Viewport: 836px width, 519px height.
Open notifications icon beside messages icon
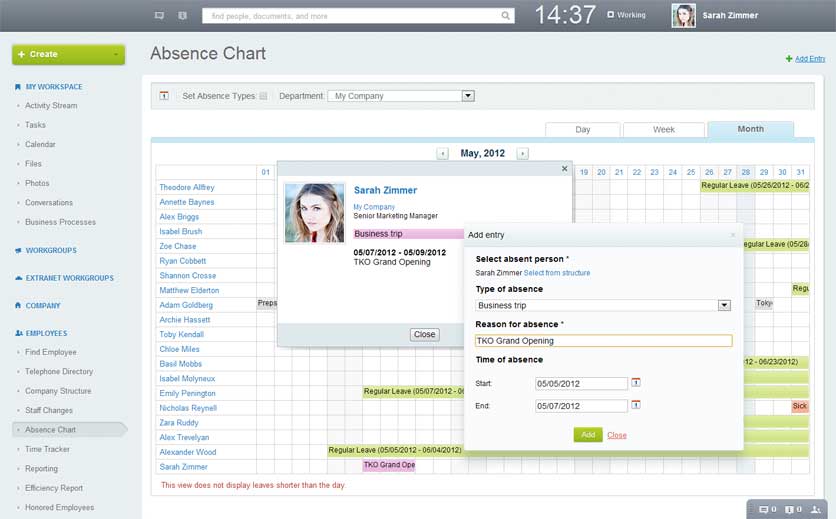182,16
